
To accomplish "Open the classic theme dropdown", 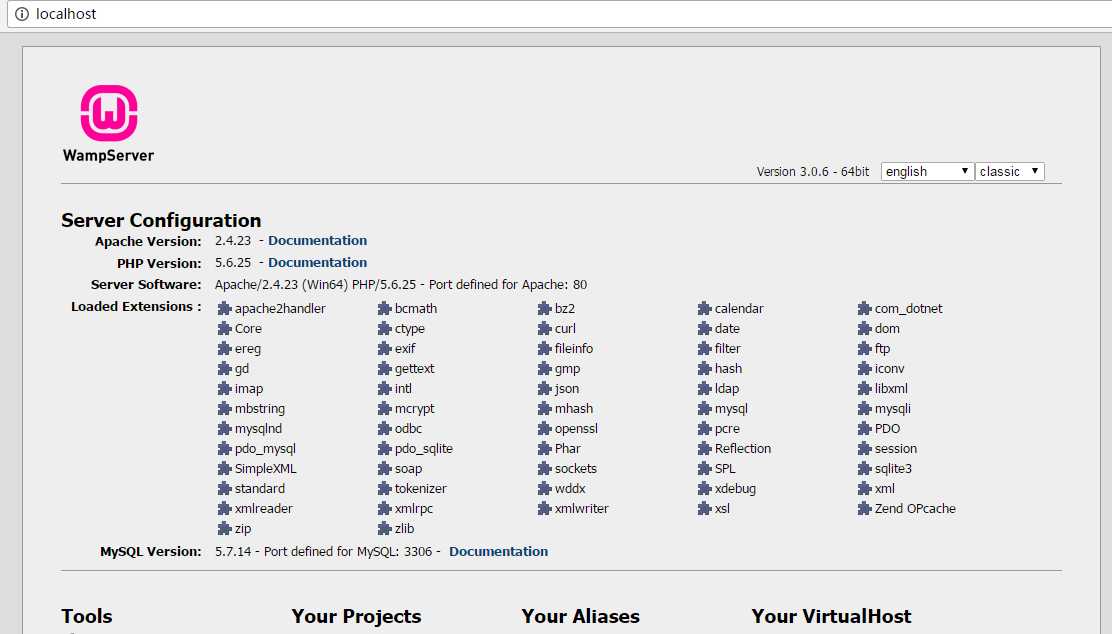I will tap(1009, 172).
